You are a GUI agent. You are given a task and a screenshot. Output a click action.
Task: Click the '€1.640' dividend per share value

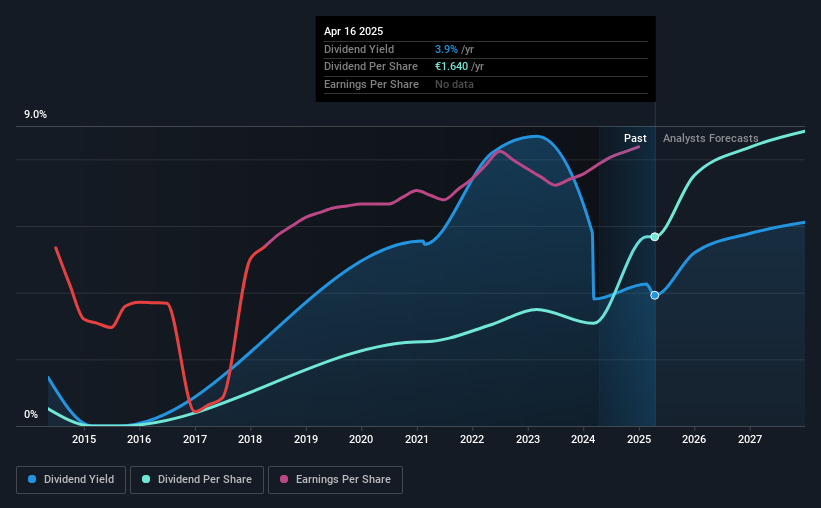451,67
